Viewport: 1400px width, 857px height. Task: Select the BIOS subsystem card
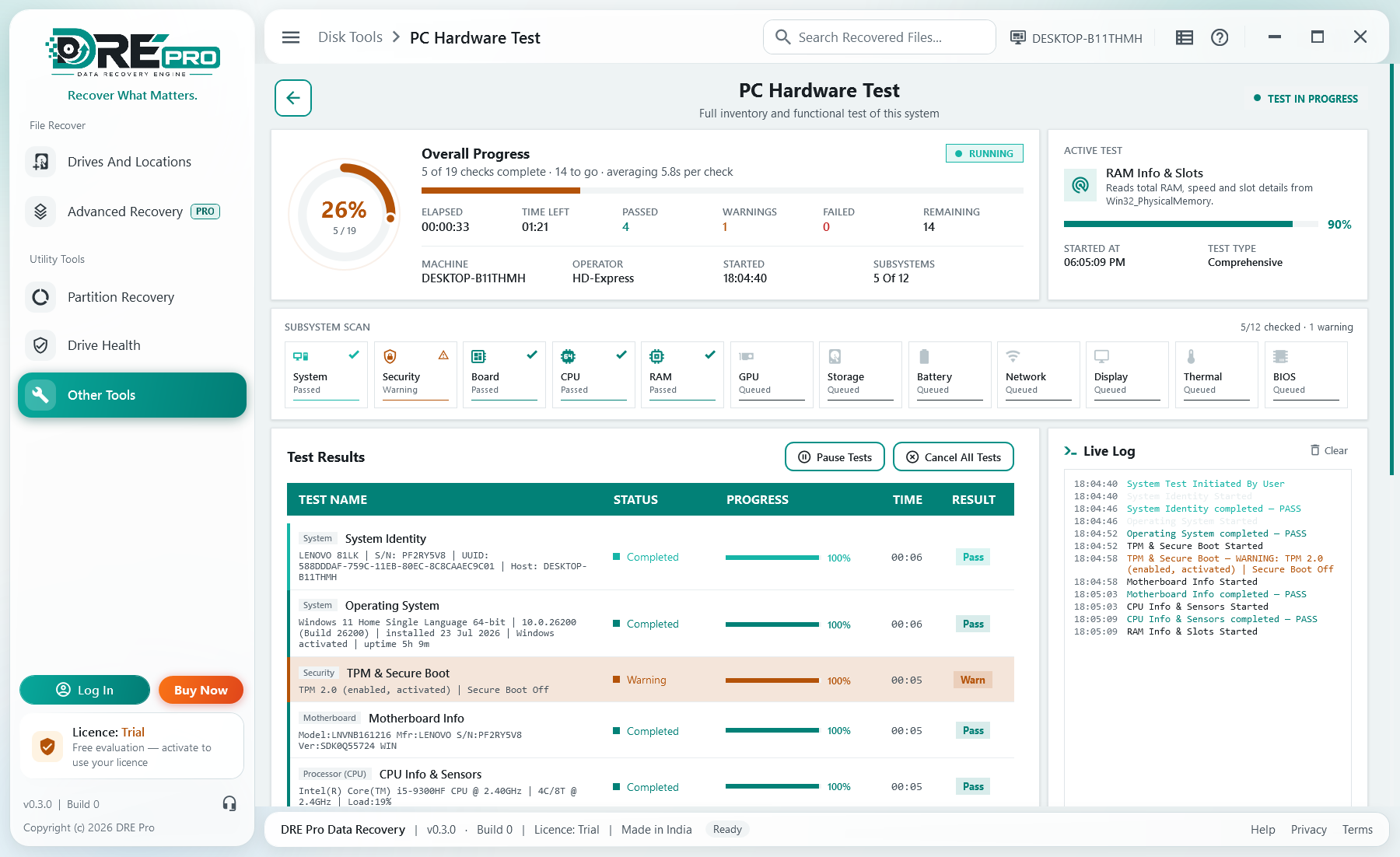[x=1306, y=374]
